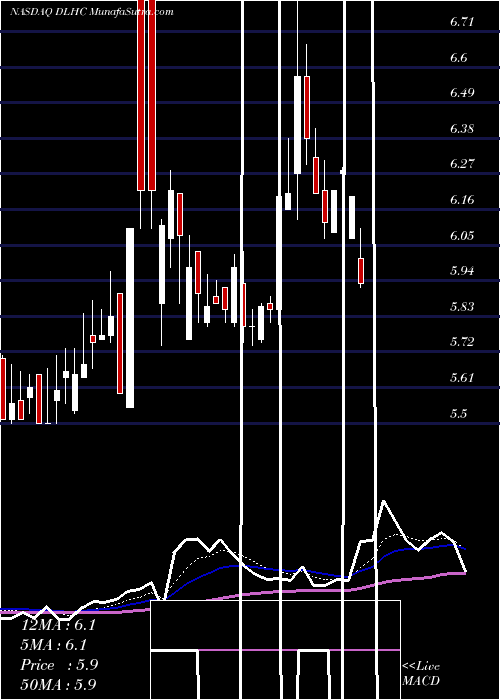Click the 6.27 price axis label
The image size is (500, 700).
(x=462, y=163)
